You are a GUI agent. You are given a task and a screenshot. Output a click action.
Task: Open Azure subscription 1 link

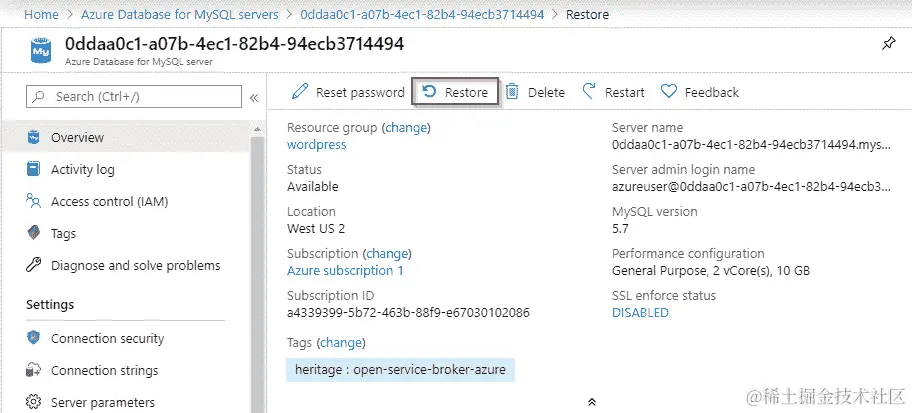345,270
